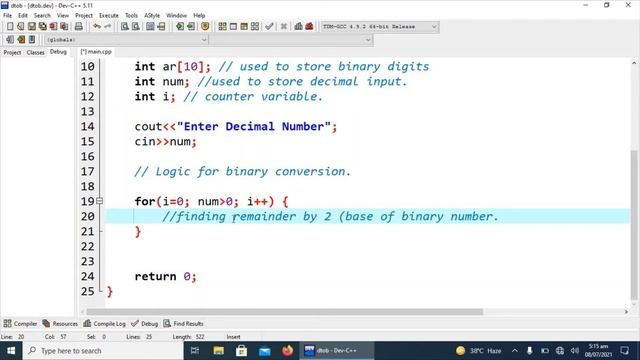Rebuild all toolbar icon
Image resolution: width=640 pixels, height=360 pixels.
255,27
